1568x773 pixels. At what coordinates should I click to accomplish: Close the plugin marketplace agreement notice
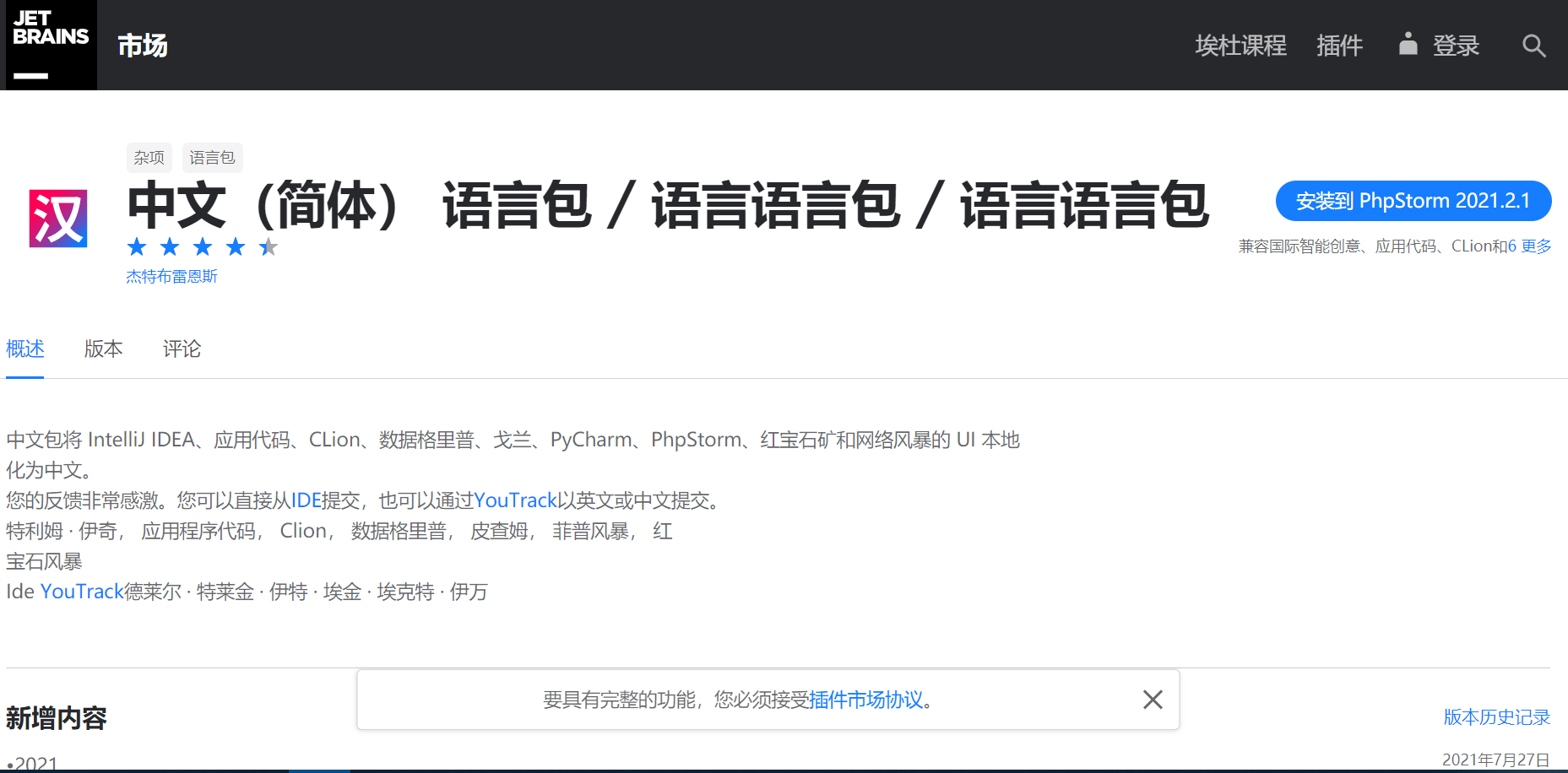[x=1153, y=700]
